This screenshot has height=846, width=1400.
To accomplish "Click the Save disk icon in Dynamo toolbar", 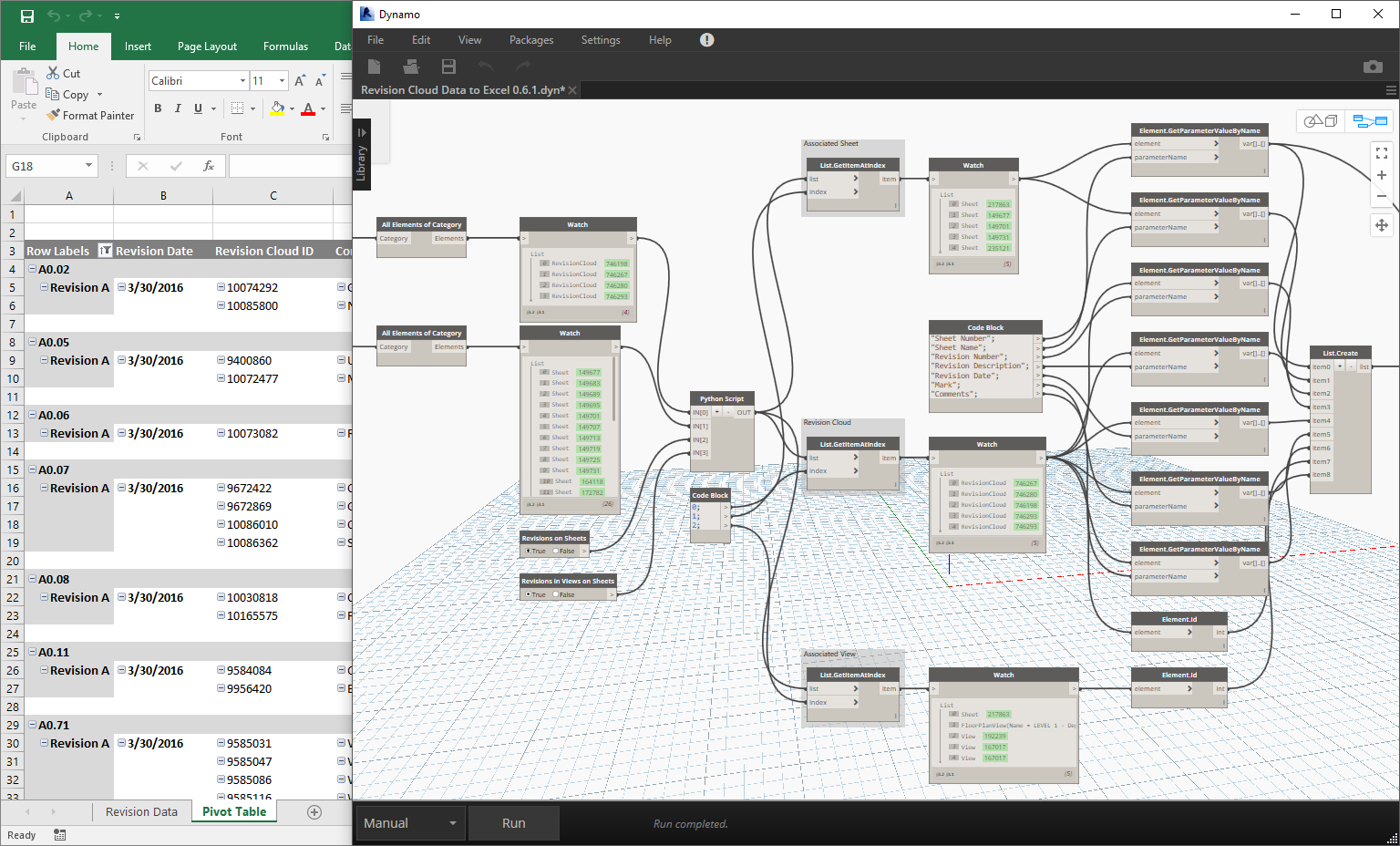I will [x=448, y=67].
